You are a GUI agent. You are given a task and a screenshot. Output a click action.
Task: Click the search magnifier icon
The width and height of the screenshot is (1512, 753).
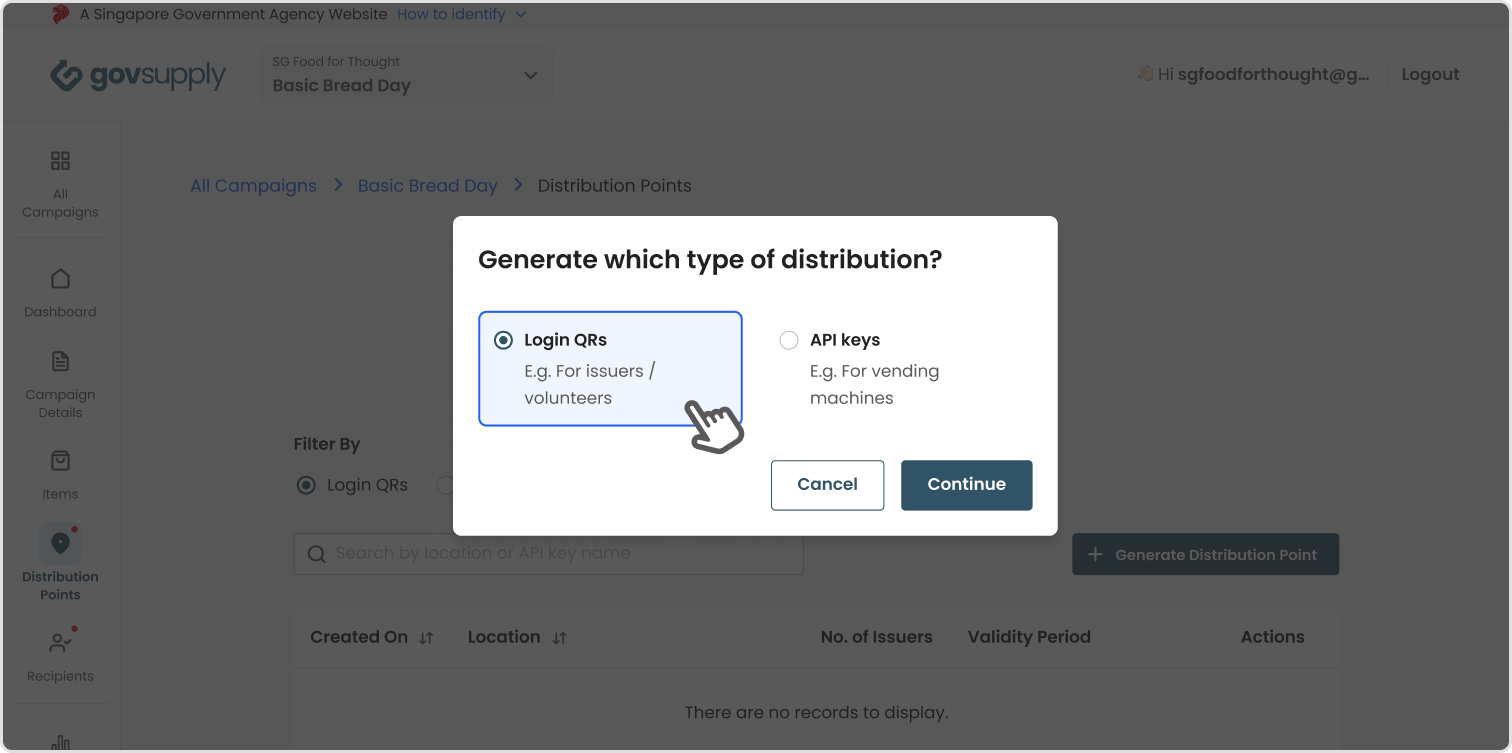(x=316, y=554)
